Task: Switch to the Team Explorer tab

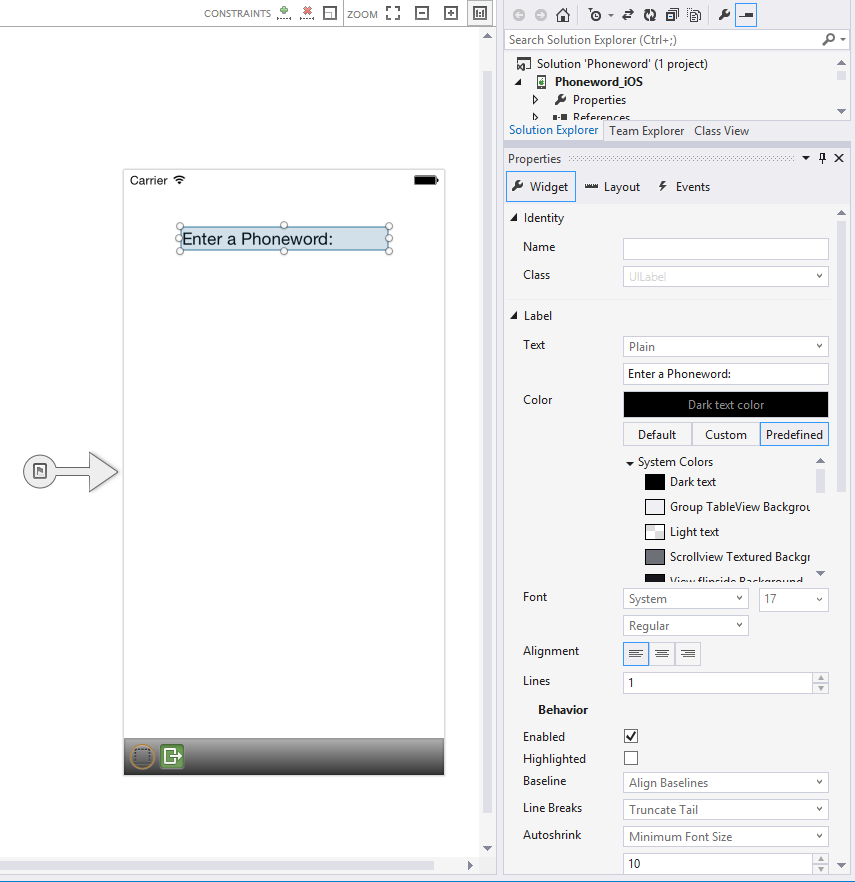Action: 646,131
